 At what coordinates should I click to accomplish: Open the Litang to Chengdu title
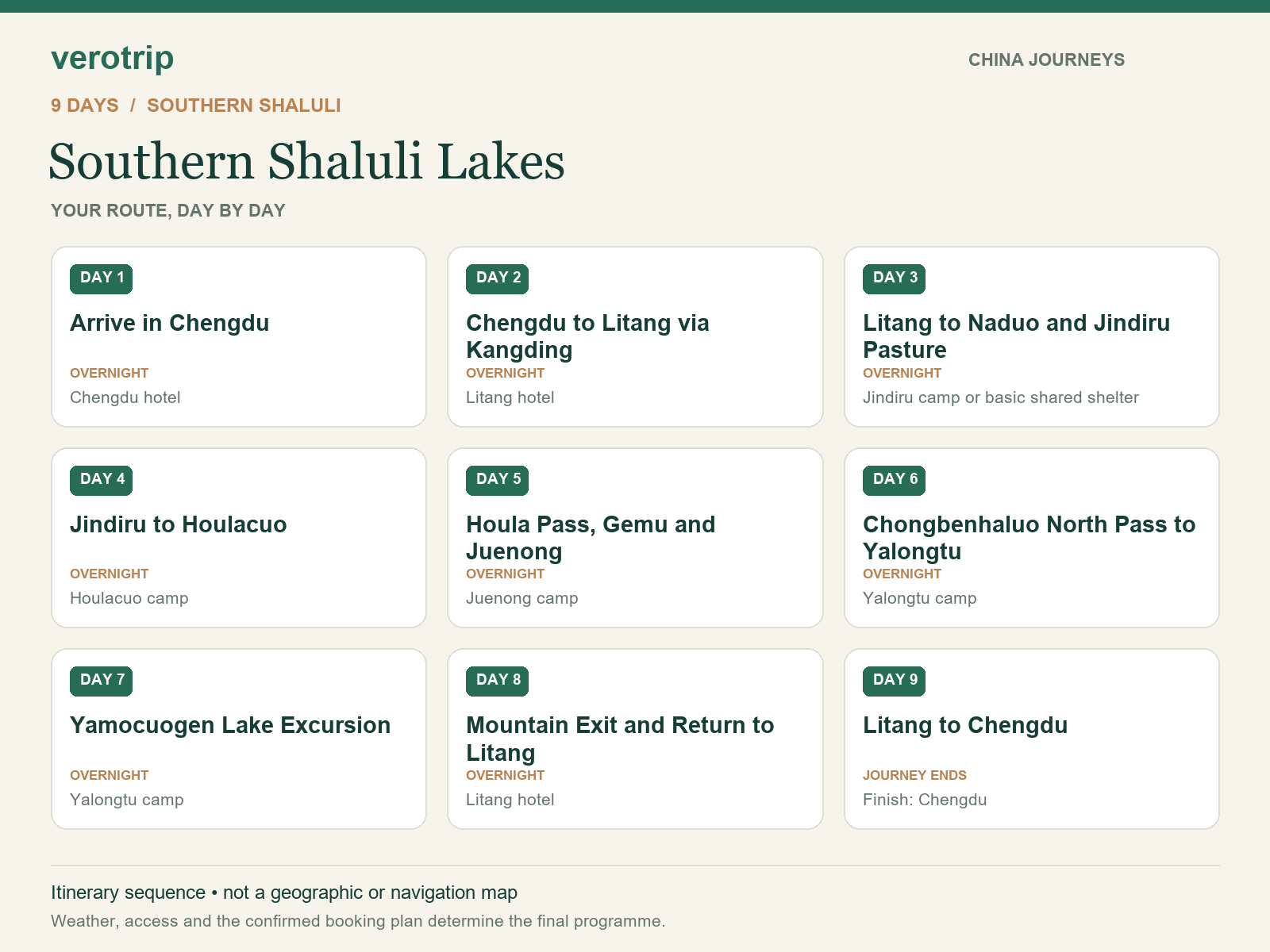click(x=965, y=726)
